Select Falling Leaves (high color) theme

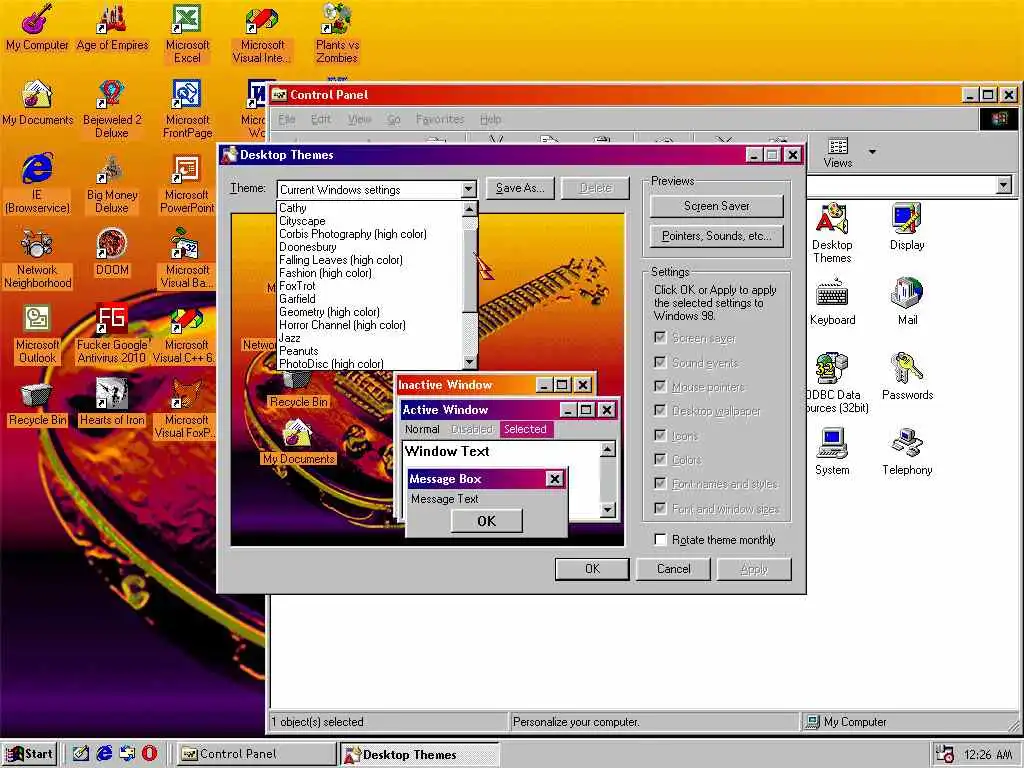tap(370, 259)
